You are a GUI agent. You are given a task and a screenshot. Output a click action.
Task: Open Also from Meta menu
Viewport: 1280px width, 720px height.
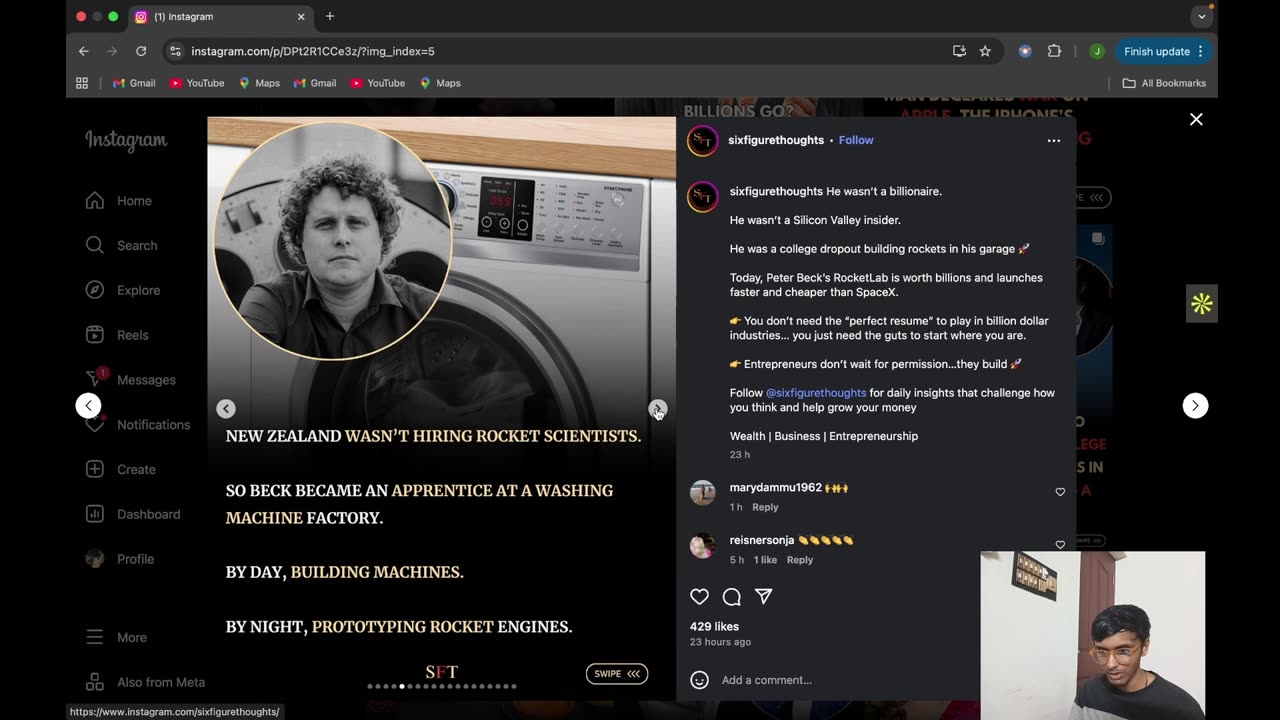tap(145, 682)
